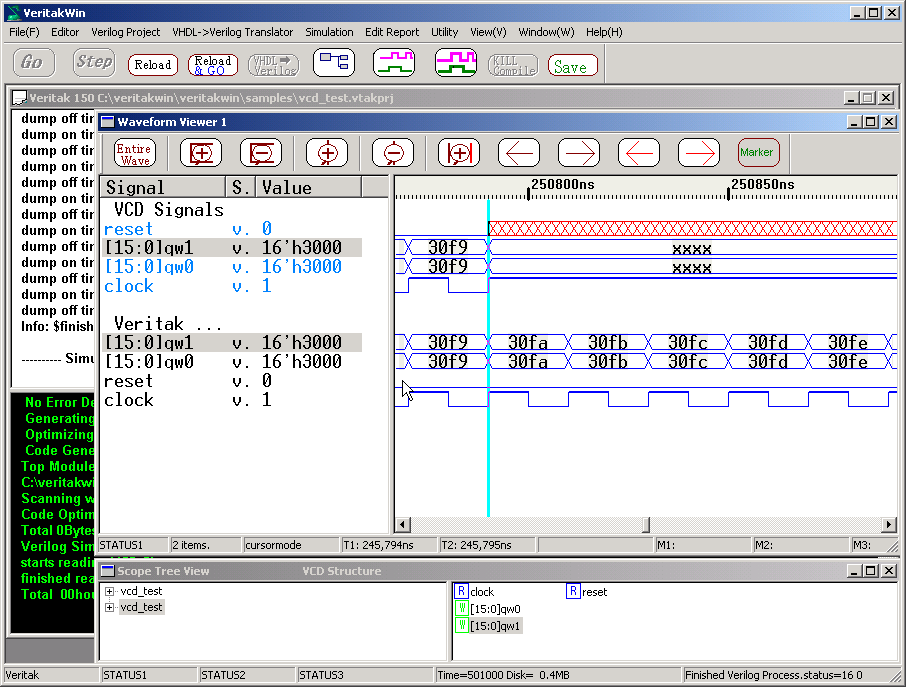Screen dimensions: 906x687
Task: Click the thin pink-green waveform icon
Action: 394,62
